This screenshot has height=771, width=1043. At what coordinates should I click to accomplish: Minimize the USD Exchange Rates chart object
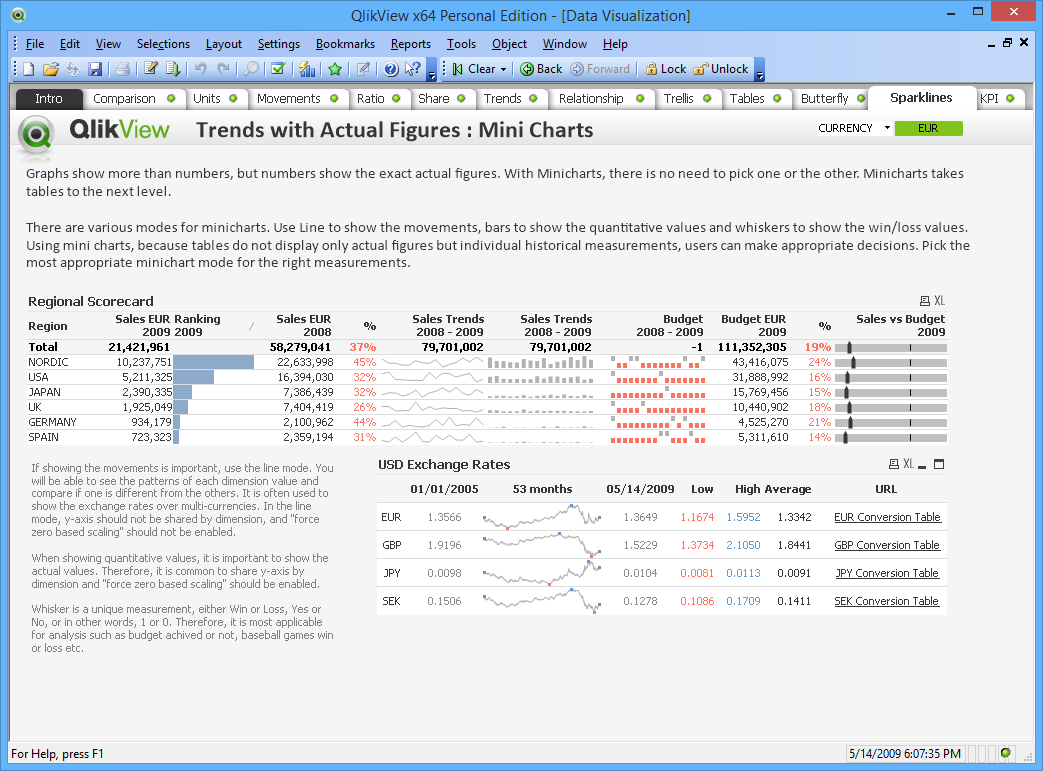922,464
